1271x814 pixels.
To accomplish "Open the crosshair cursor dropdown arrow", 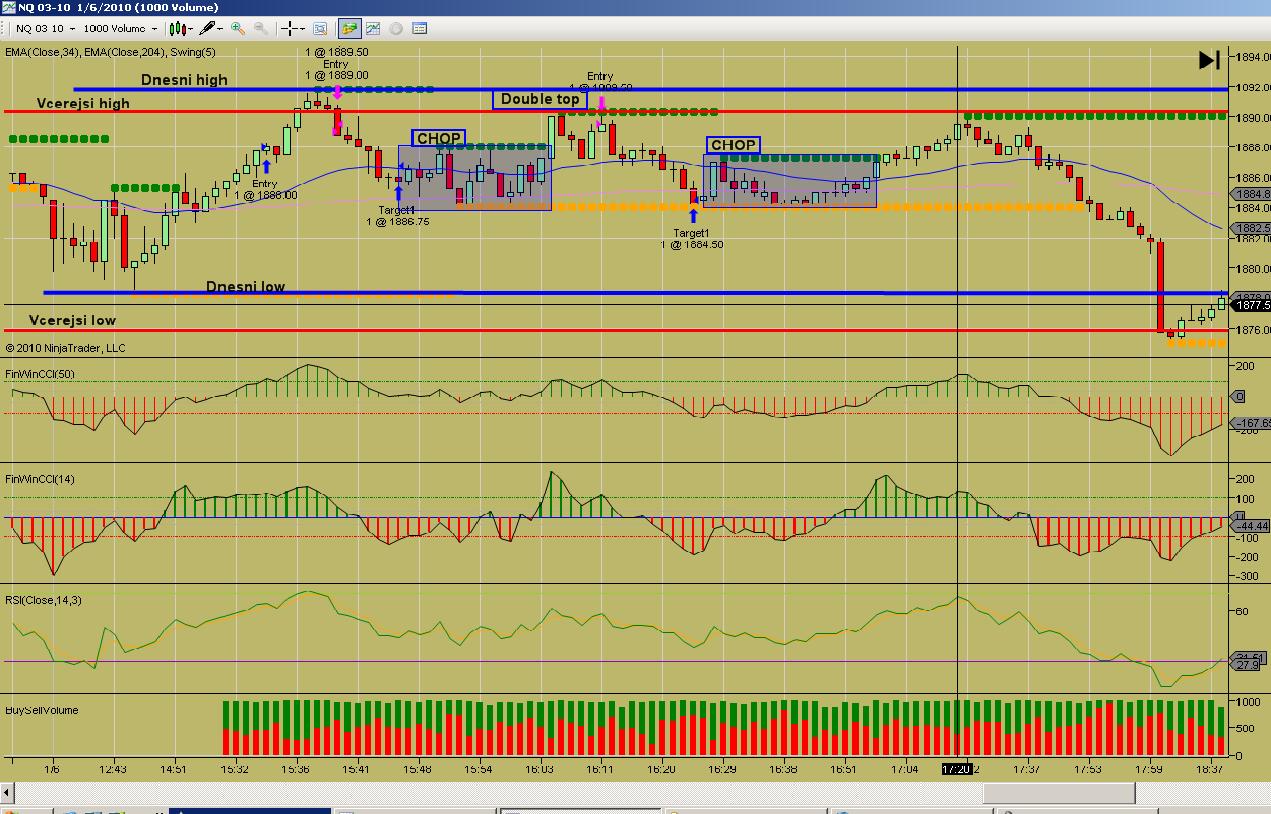I will click(x=303, y=29).
